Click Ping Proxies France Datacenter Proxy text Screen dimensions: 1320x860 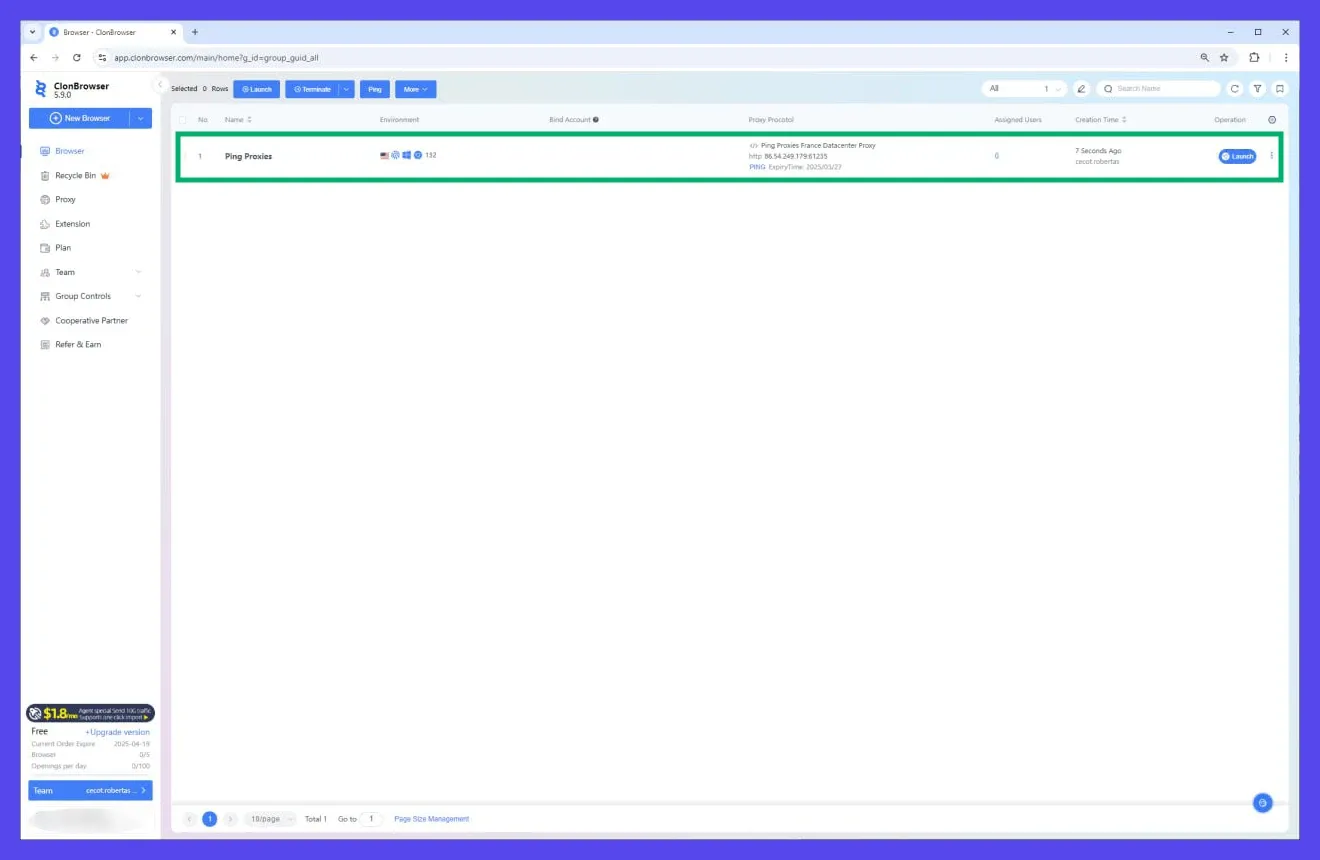(818, 145)
